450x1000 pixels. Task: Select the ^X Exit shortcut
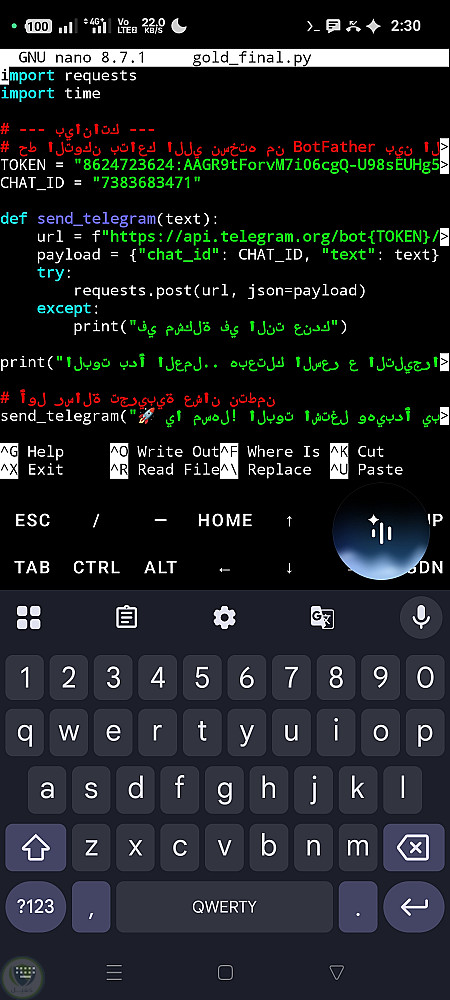point(32,470)
